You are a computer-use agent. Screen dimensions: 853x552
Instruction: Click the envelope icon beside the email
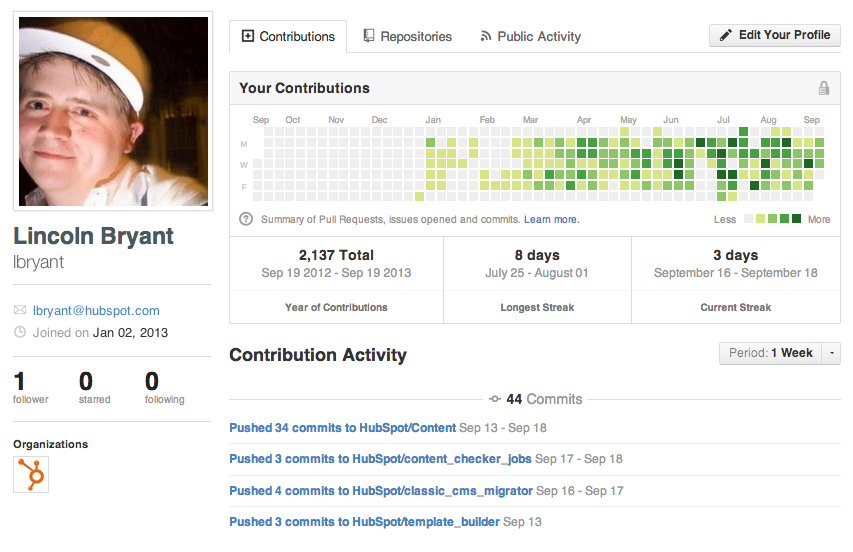pyautogui.click(x=20, y=311)
